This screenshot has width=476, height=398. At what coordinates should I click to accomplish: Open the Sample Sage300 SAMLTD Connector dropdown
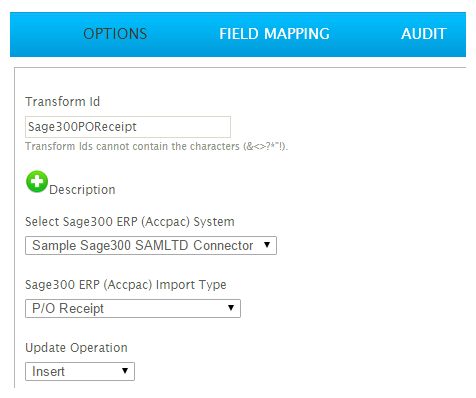point(151,246)
